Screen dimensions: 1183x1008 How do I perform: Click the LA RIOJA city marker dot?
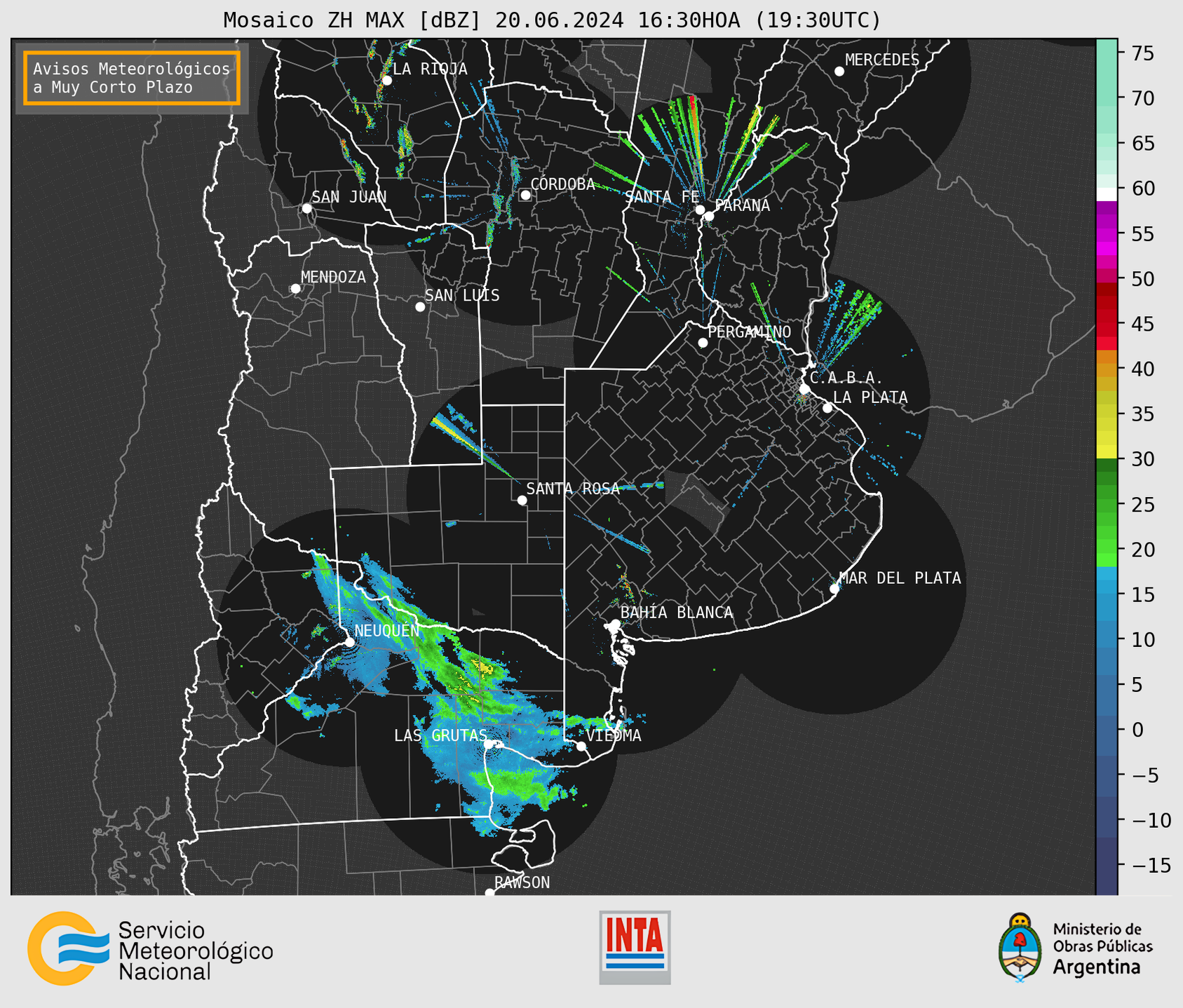pyautogui.click(x=386, y=81)
